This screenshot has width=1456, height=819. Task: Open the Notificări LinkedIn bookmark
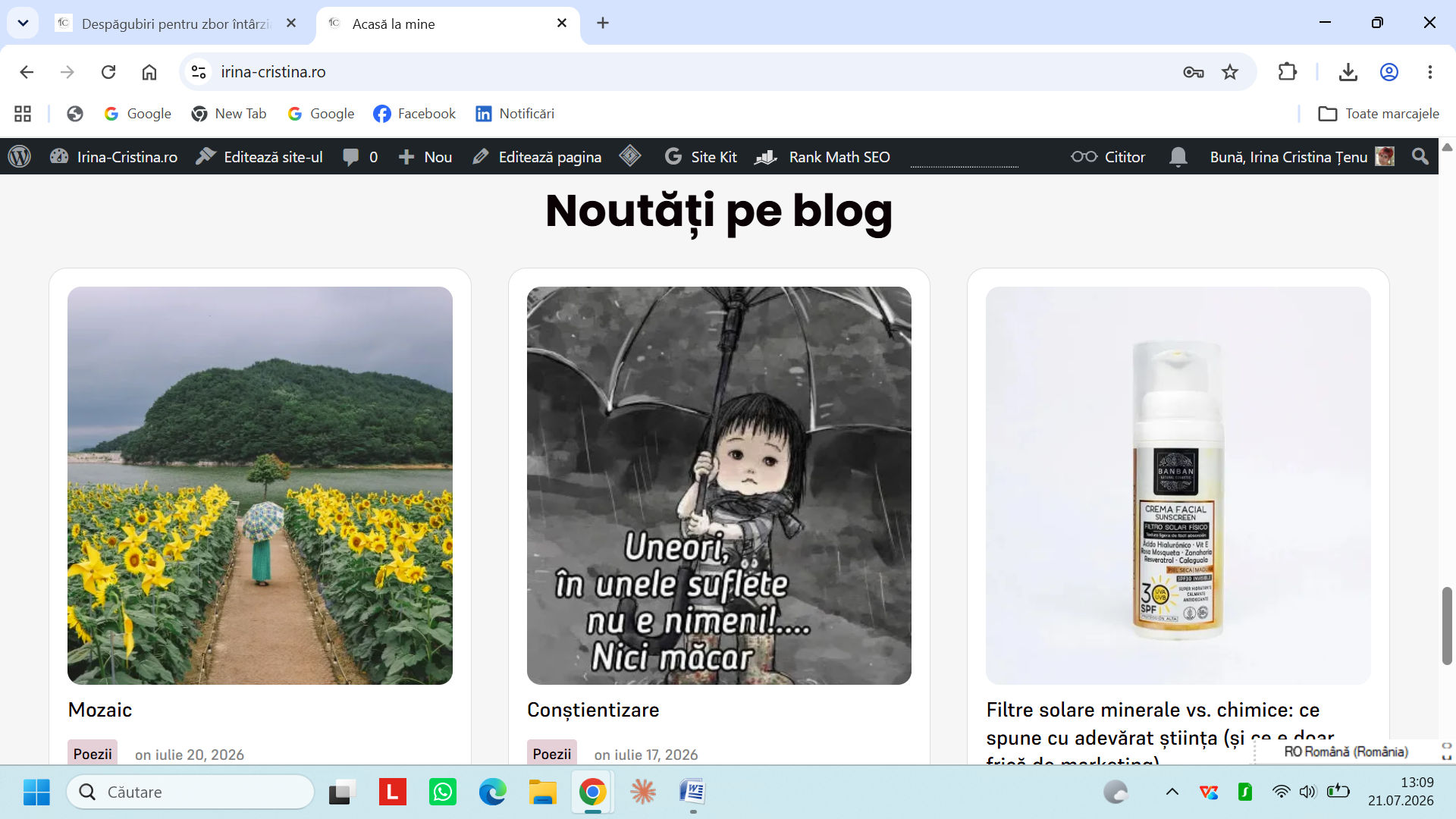coord(515,114)
